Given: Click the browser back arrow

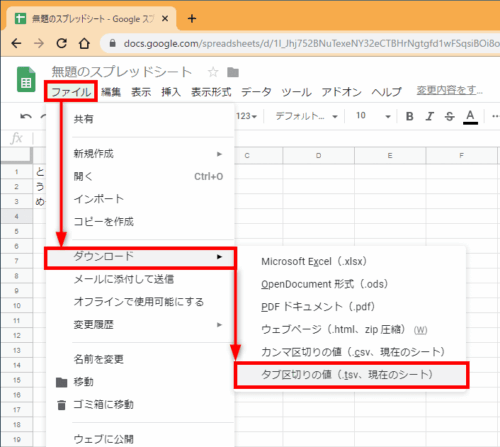Looking at the screenshot, I should (16, 43).
